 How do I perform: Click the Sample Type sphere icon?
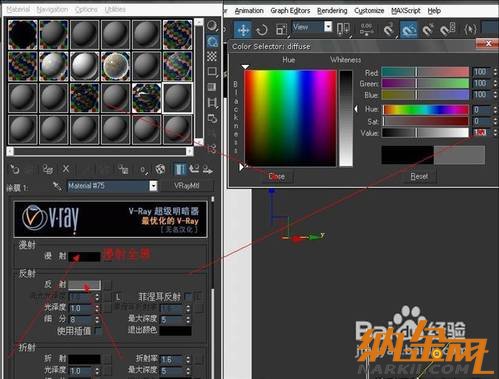[x=212, y=26]
